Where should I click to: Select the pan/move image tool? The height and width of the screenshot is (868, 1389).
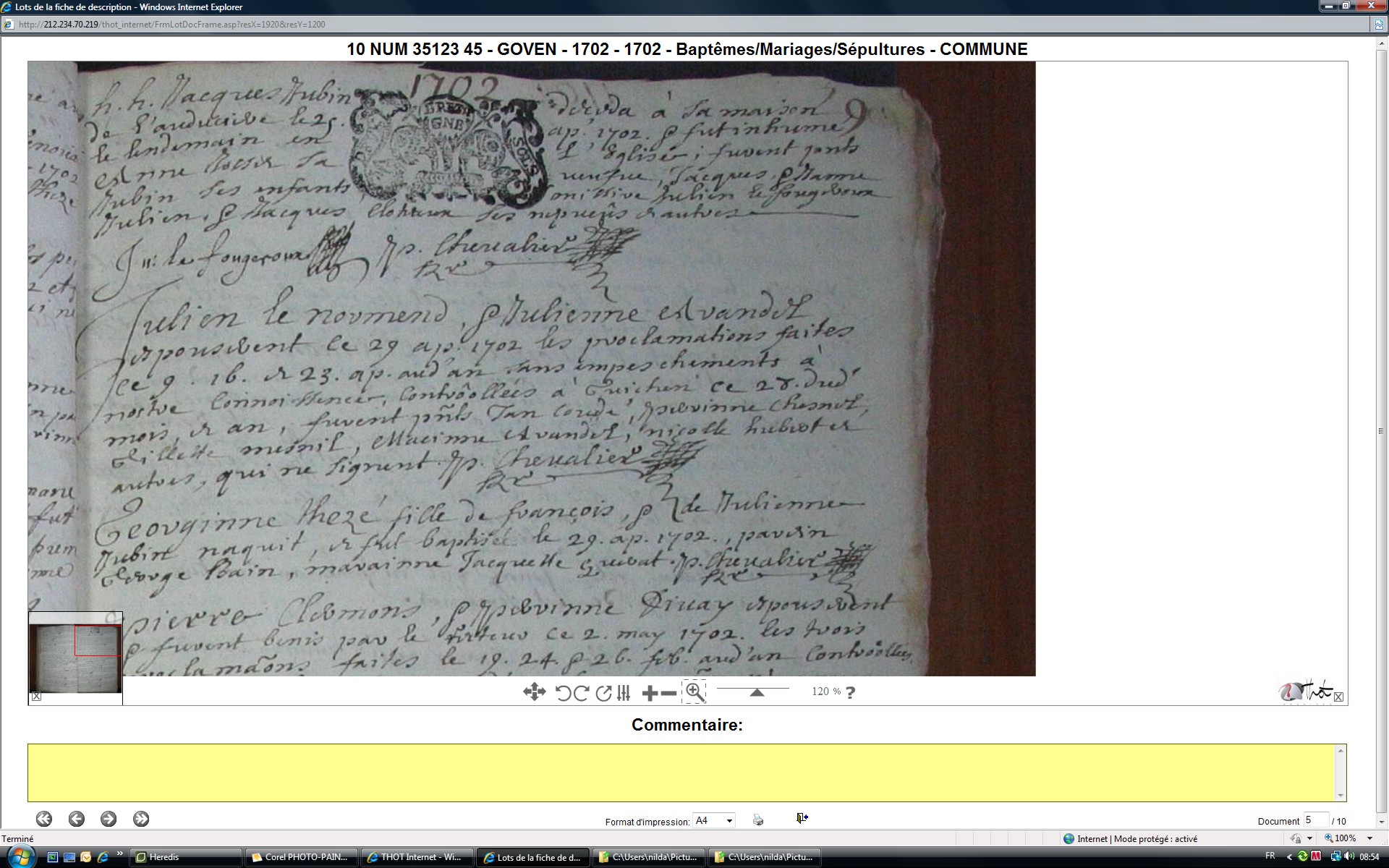[534, 692]
